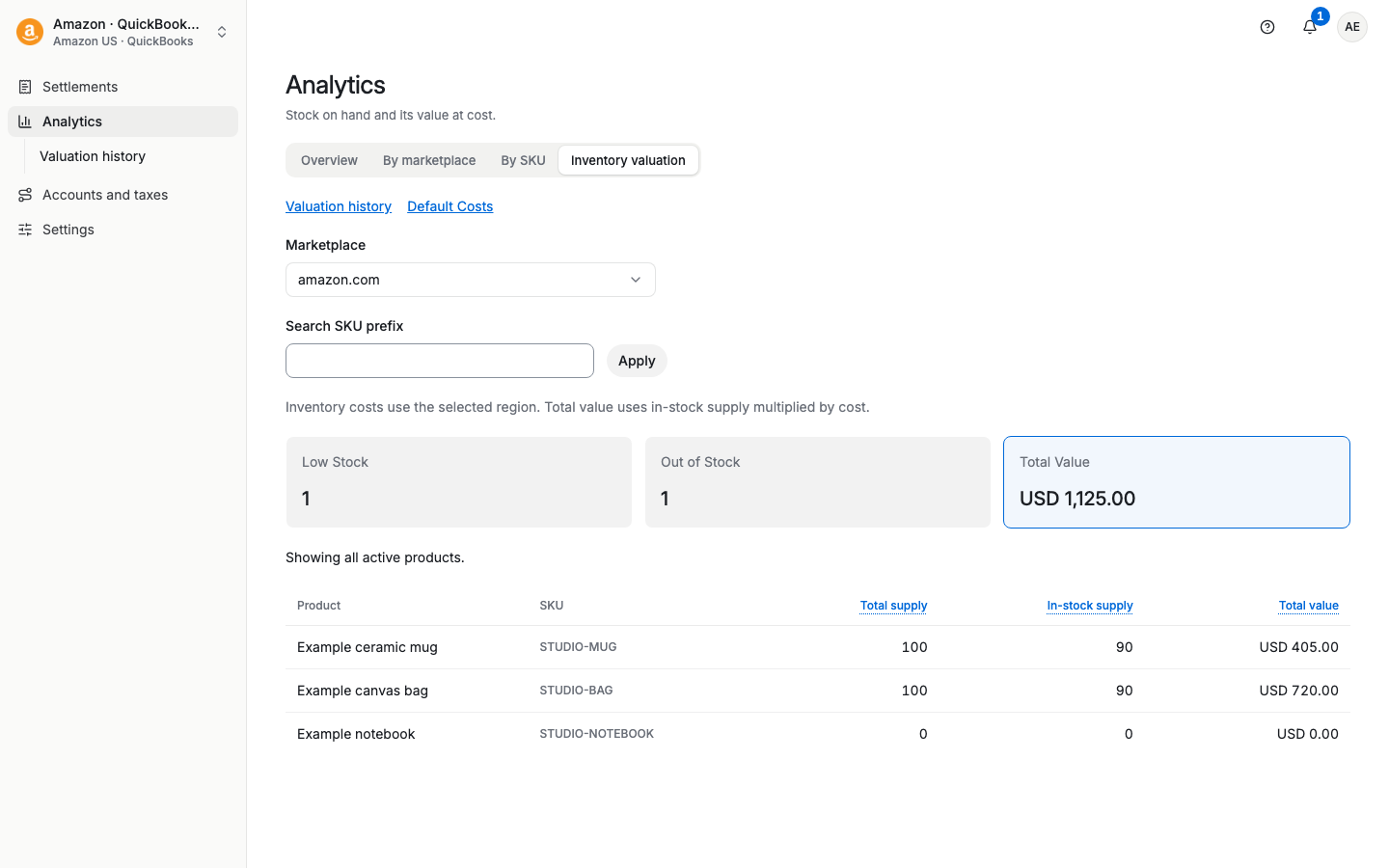Screen dimensions: 1389x868
Task: Select the Low Stock card
Action: (459, 482)
